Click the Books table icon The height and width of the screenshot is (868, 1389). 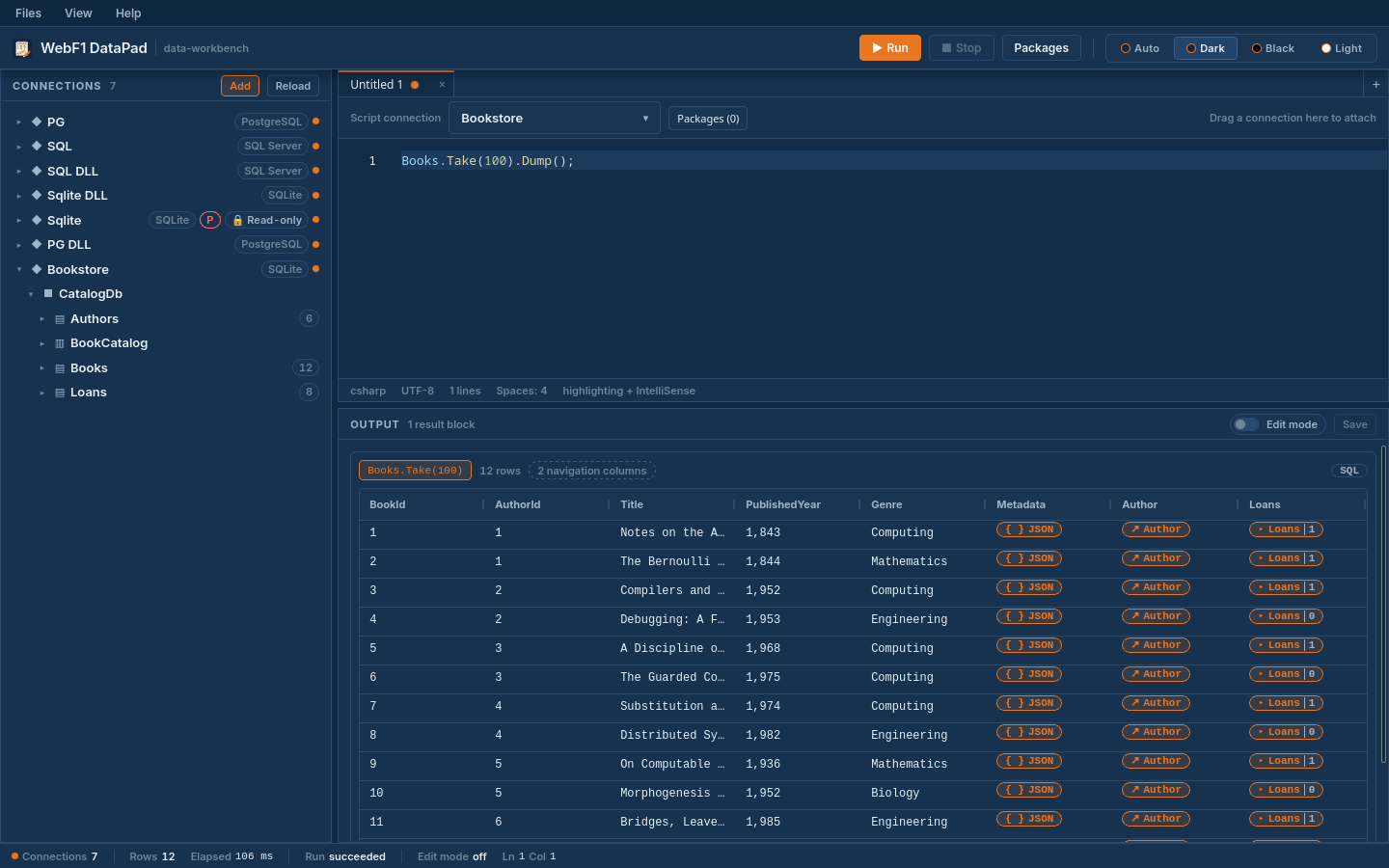pos(60,368)
